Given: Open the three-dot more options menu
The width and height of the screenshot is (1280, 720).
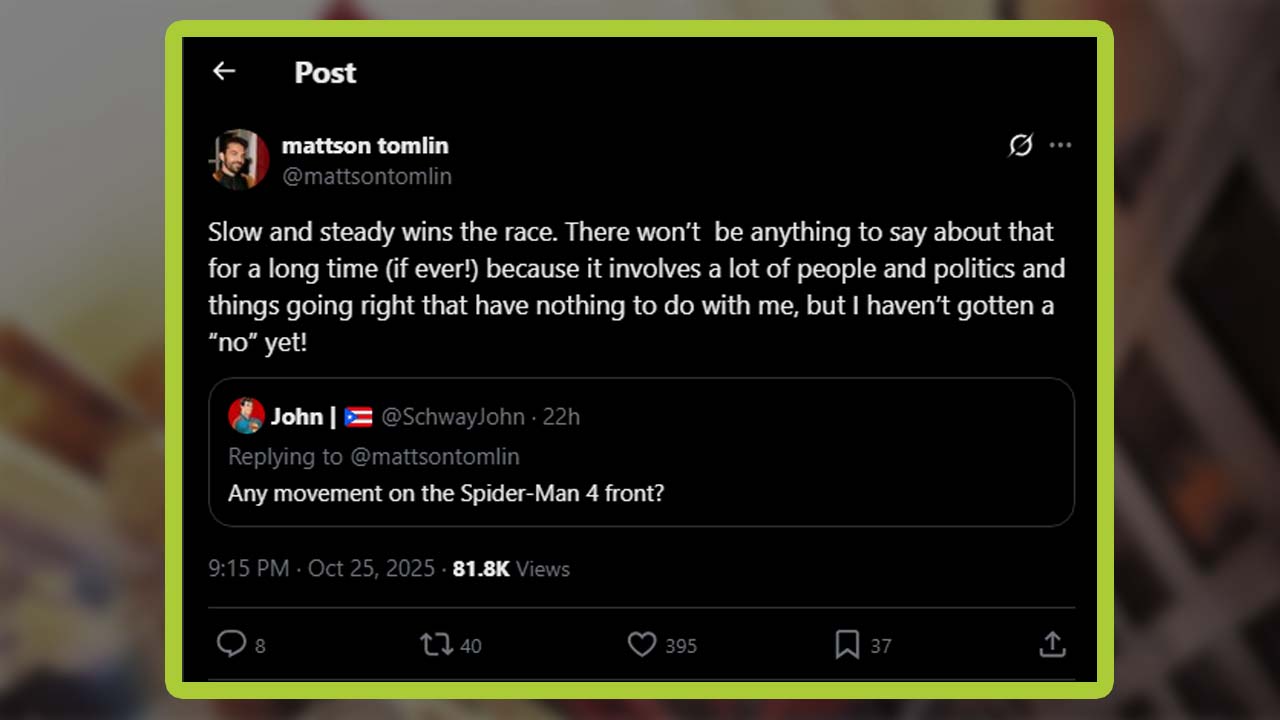Looking at the screenshot, I should [1060, 146].
